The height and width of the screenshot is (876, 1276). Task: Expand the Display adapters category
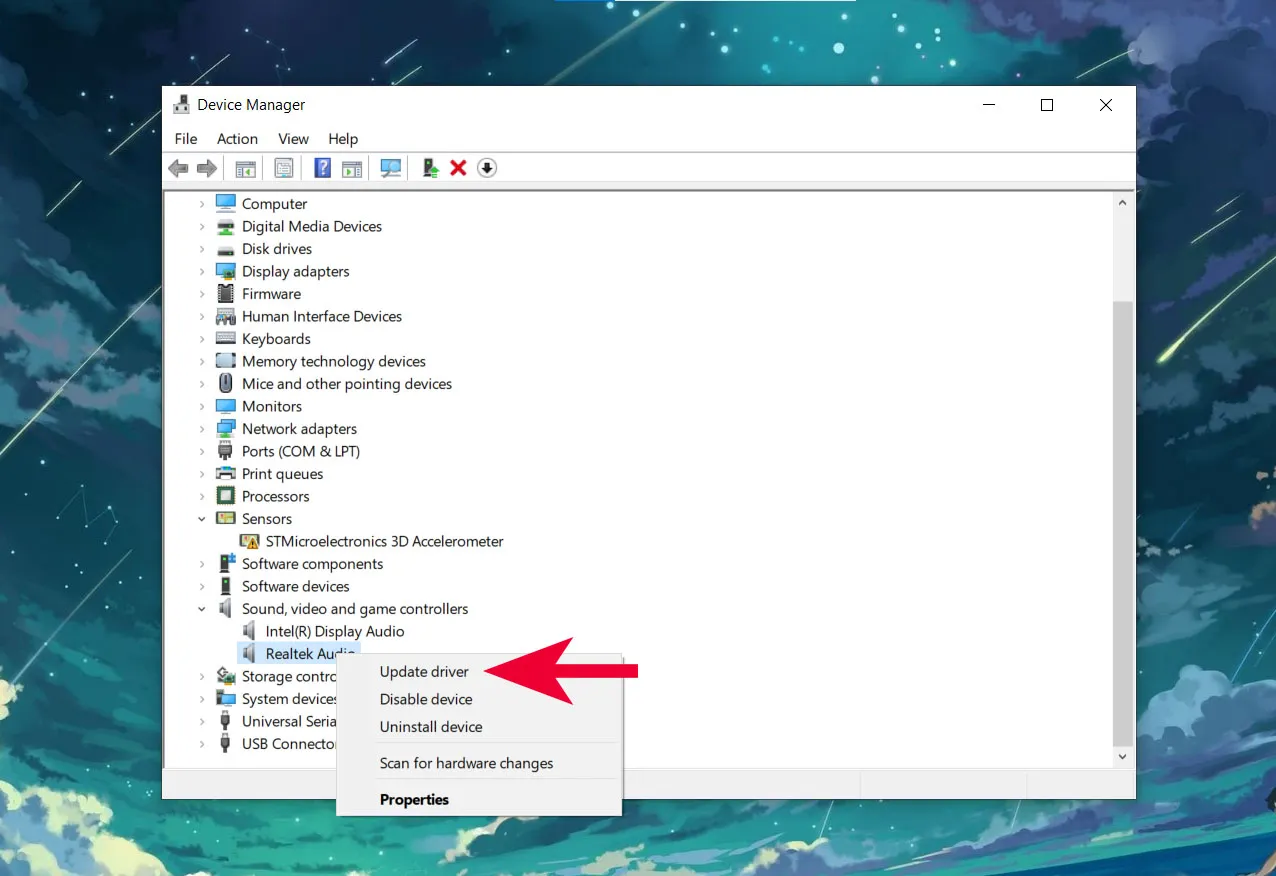(x=203, y=271)
